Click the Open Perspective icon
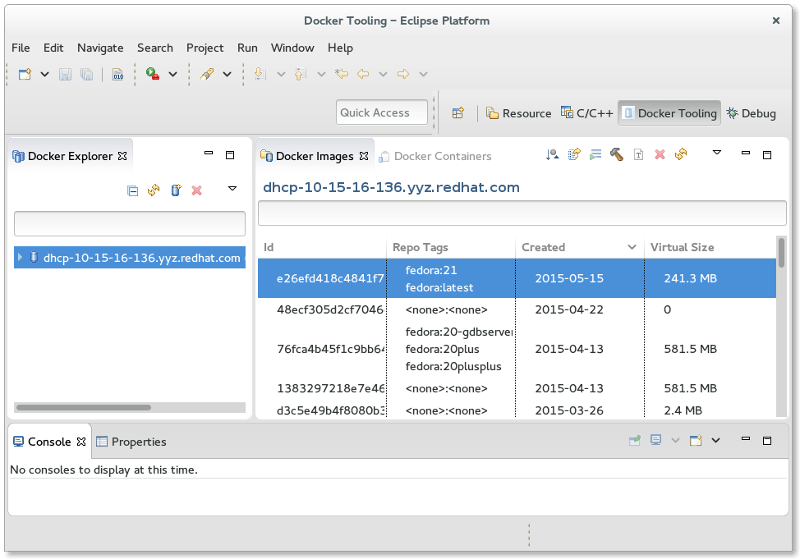The image size is (800, 559). (458, 113)
